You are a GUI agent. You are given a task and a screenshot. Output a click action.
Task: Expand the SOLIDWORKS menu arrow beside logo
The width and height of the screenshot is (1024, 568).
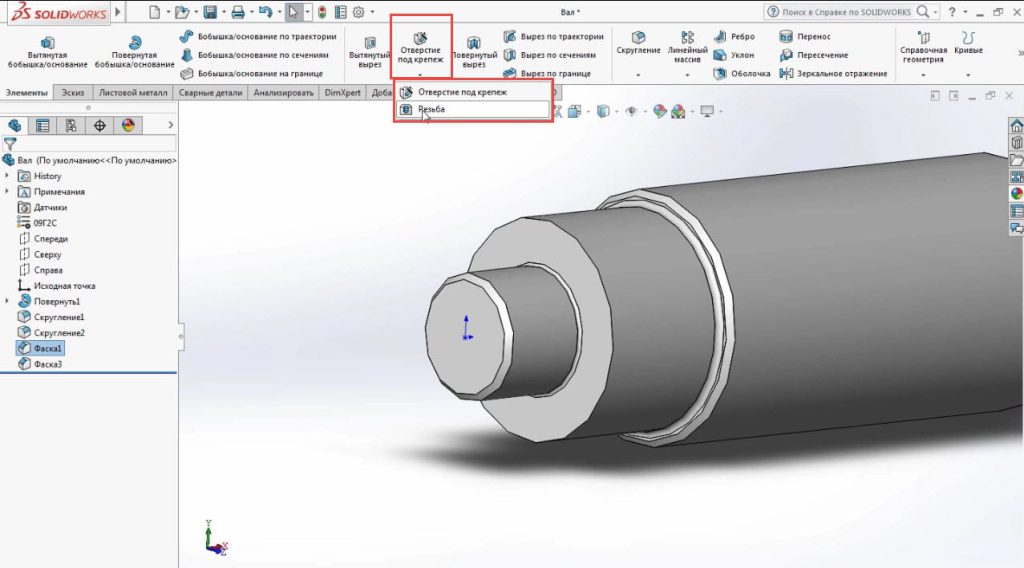[x=118, y=12]
